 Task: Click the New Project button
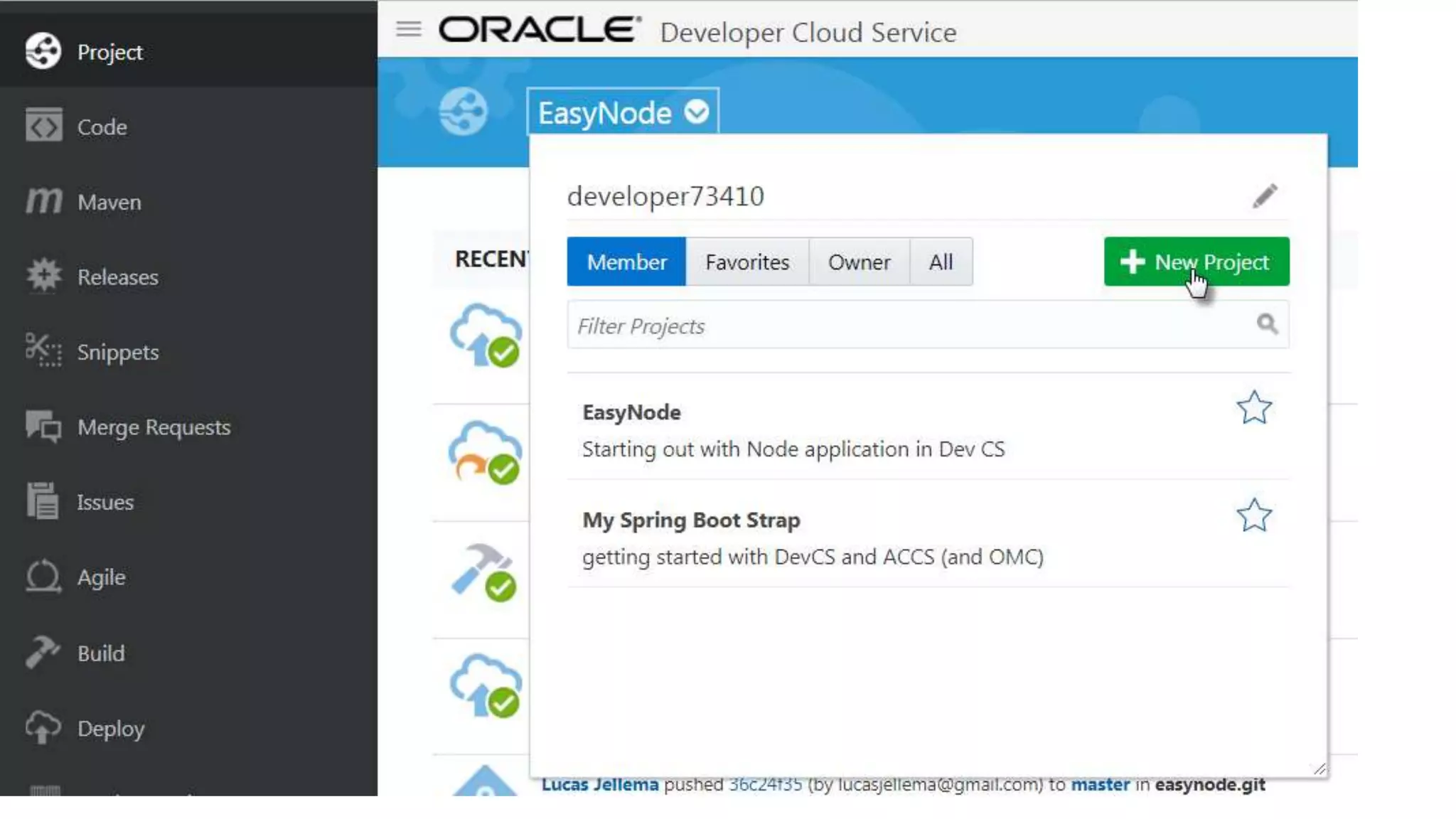coord(1196,262)
